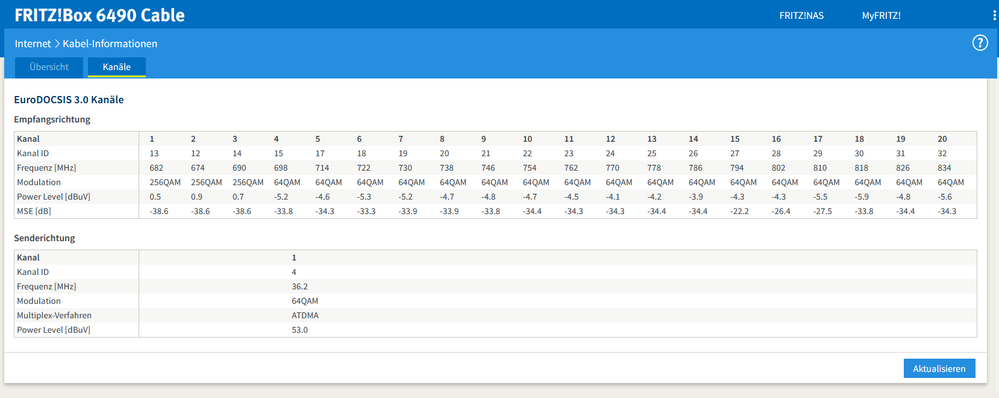Click frequency value 714 MHz
Image resolution: width=999 pixels, height=398 pixels.
click(x=322, y=168)
